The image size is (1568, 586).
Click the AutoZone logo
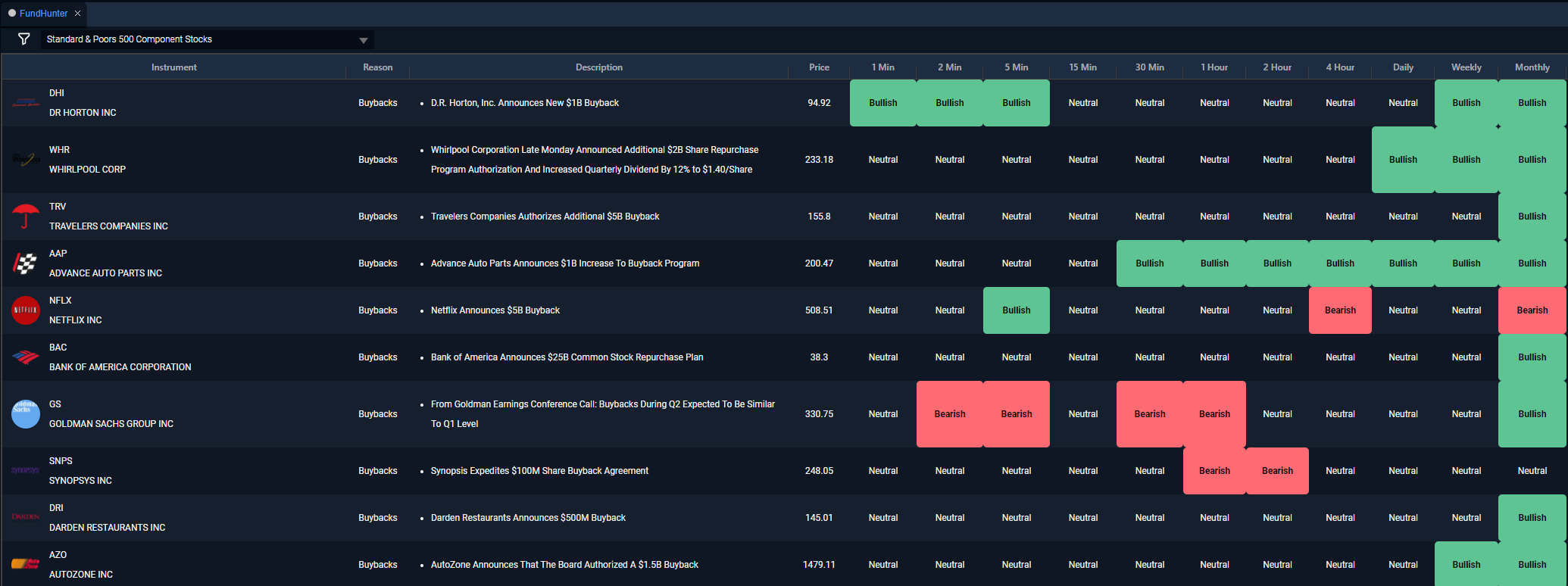tap(26, 564)
